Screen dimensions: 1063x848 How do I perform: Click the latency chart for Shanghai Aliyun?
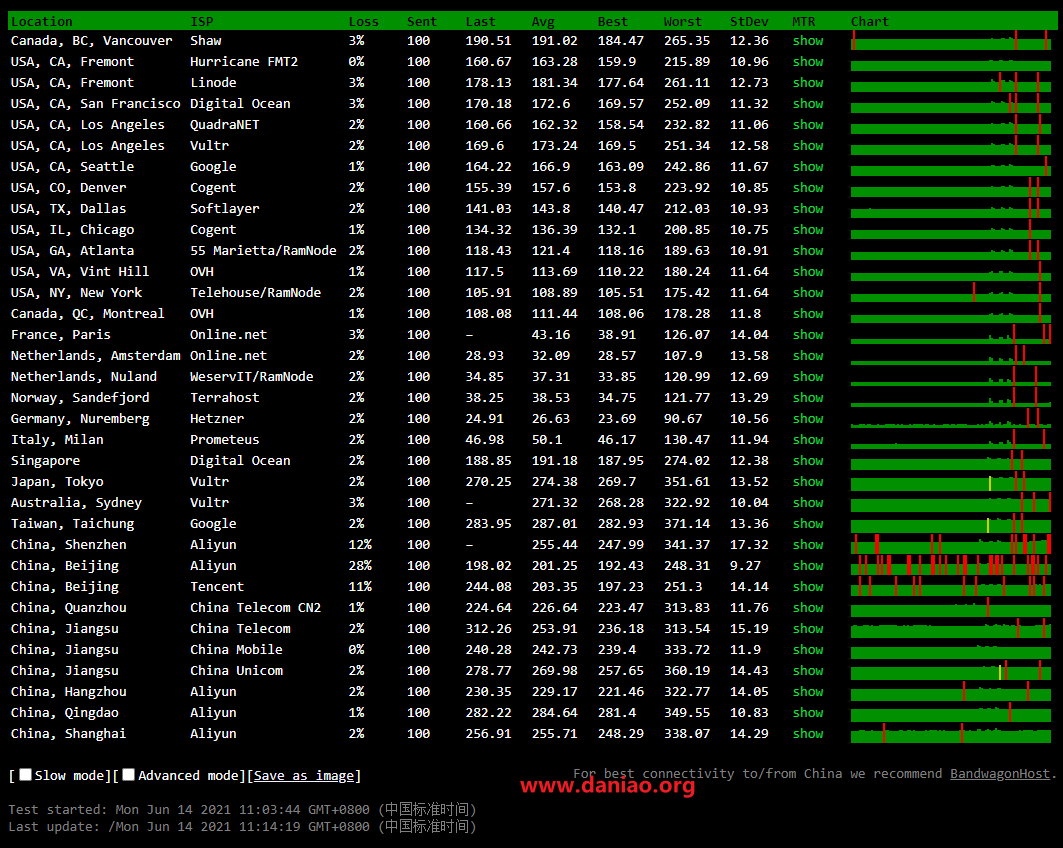click(951, 733)
